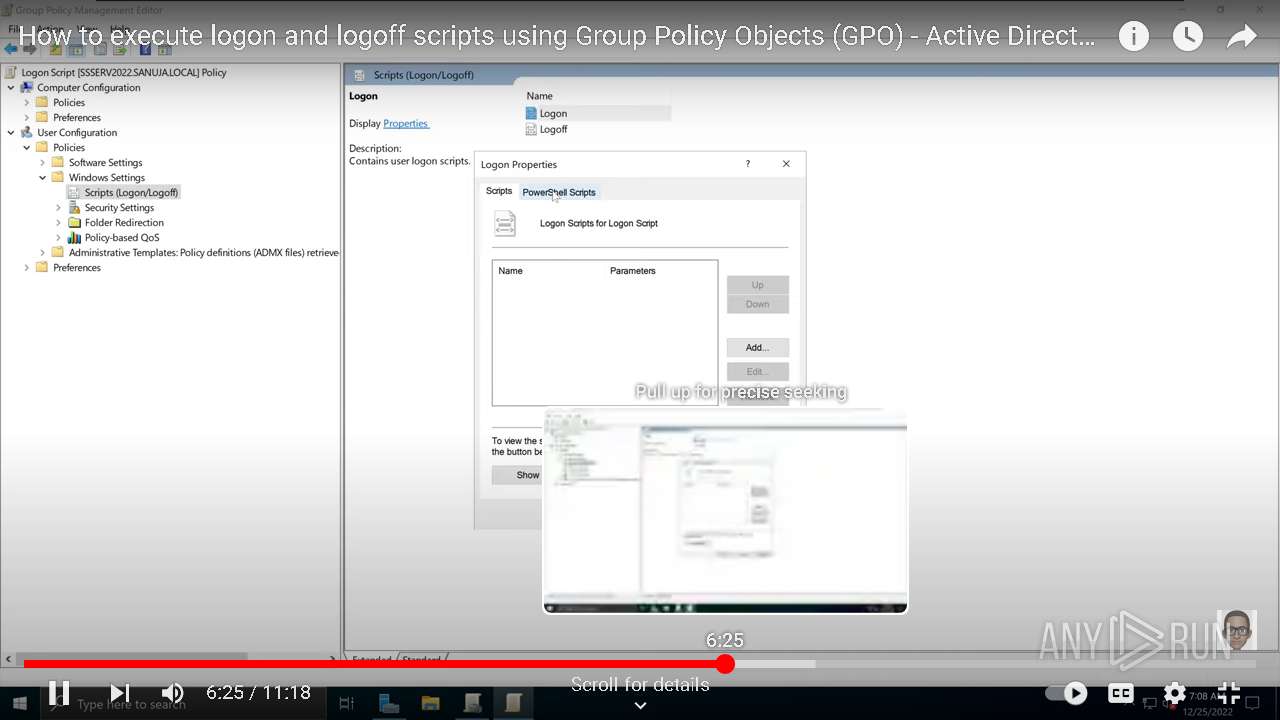Click the Windows Start button in the taskbar
This screenshot has height=720, width=1280.
pos(19,704)
